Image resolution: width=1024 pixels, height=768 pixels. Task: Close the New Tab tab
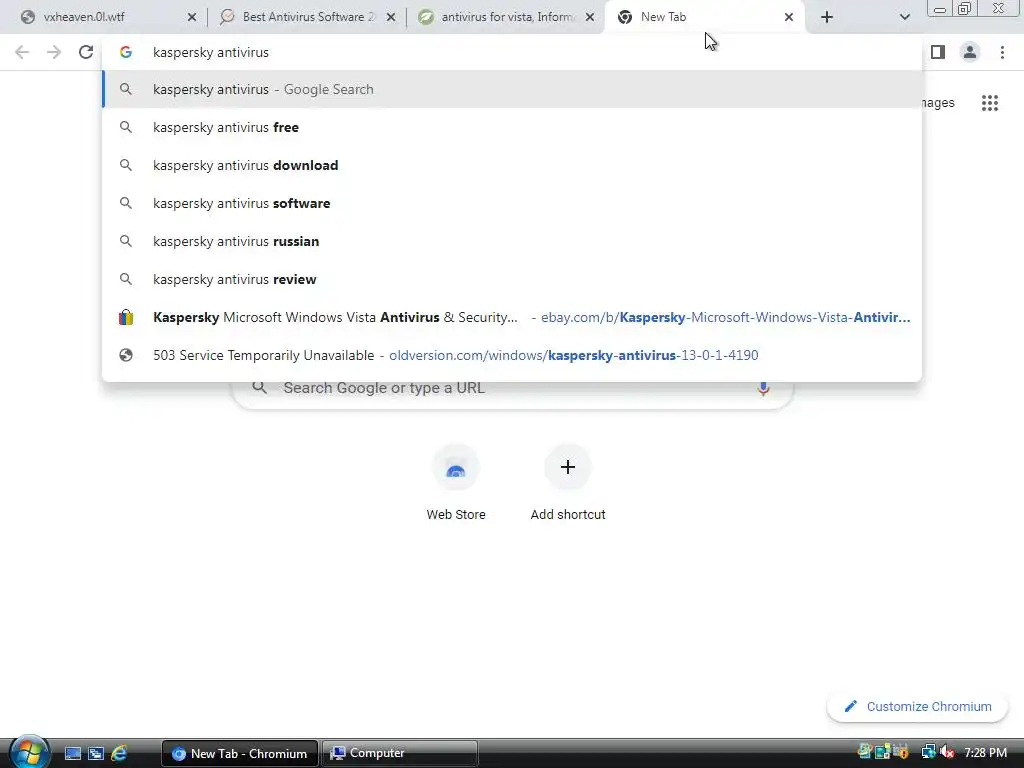click(789, 17)
